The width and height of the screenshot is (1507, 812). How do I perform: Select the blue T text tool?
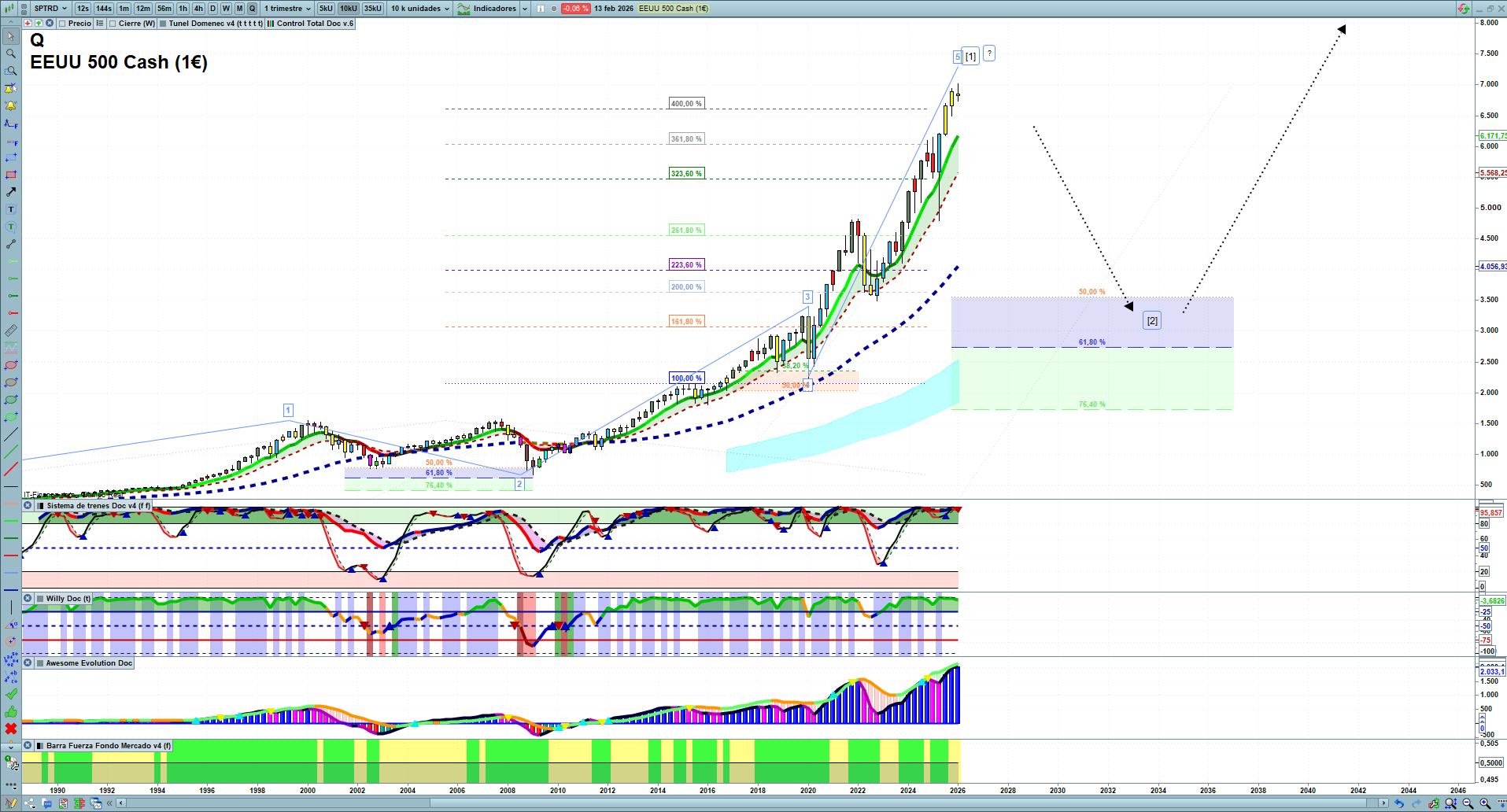(x=11, y=209)
